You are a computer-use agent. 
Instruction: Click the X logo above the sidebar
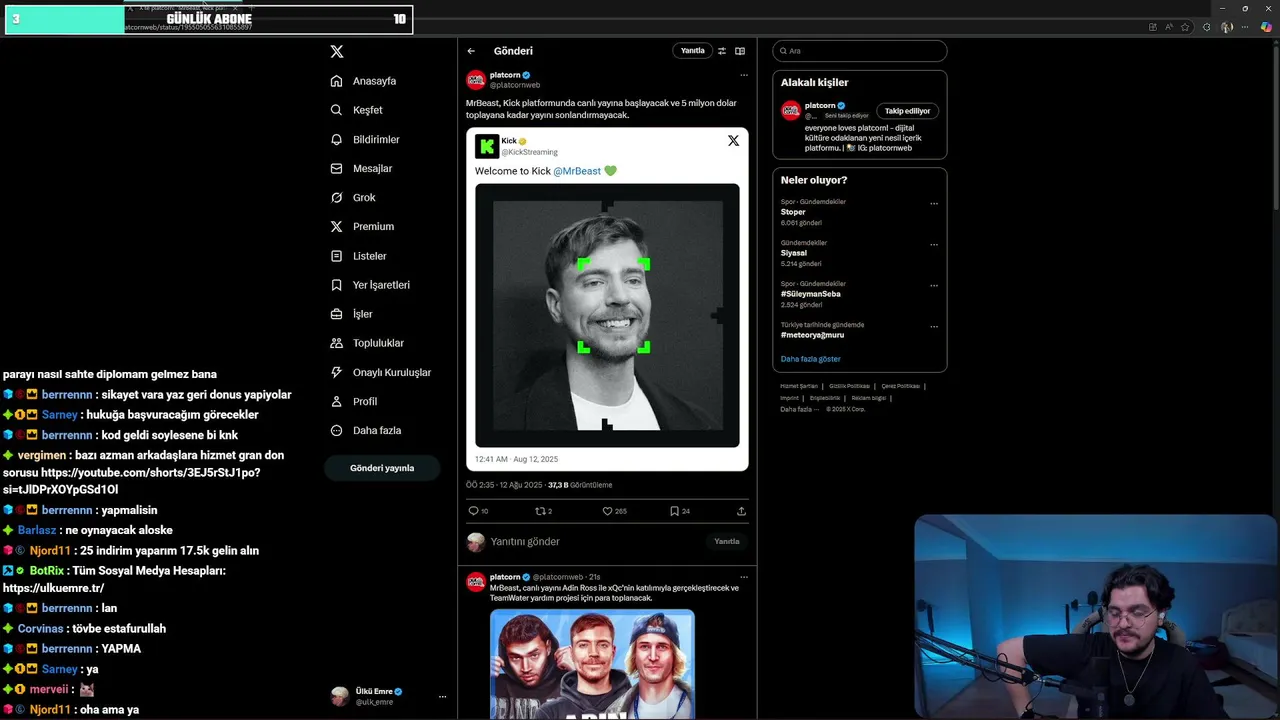coord(337,51)
